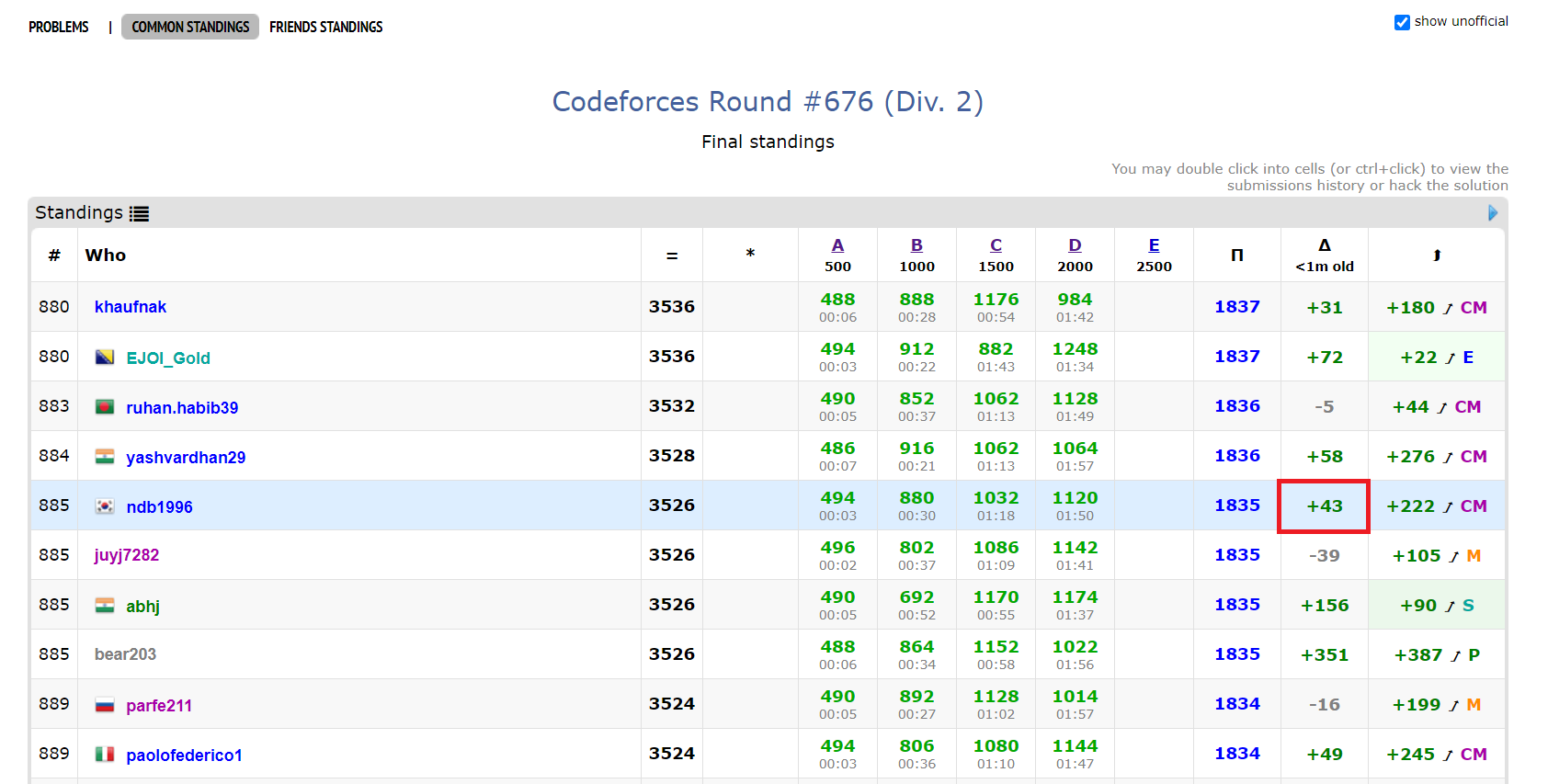Click paolofederico1's Italy flag icon
1548x784 pixels.
(x=105, y=754)
